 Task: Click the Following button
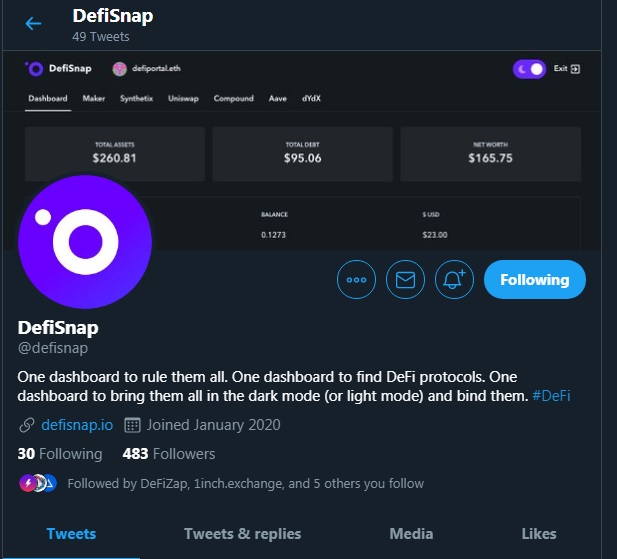click(x=534, y=280)
